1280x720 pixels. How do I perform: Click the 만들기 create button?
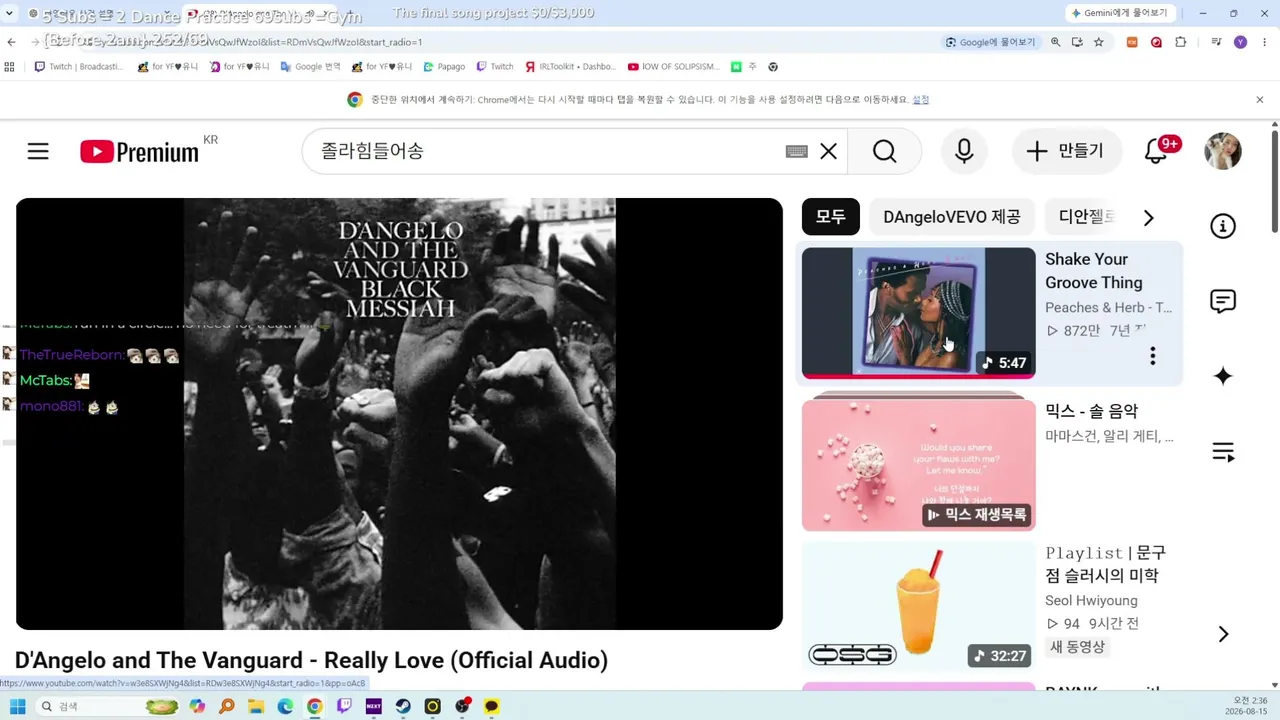pos(1065,151)
